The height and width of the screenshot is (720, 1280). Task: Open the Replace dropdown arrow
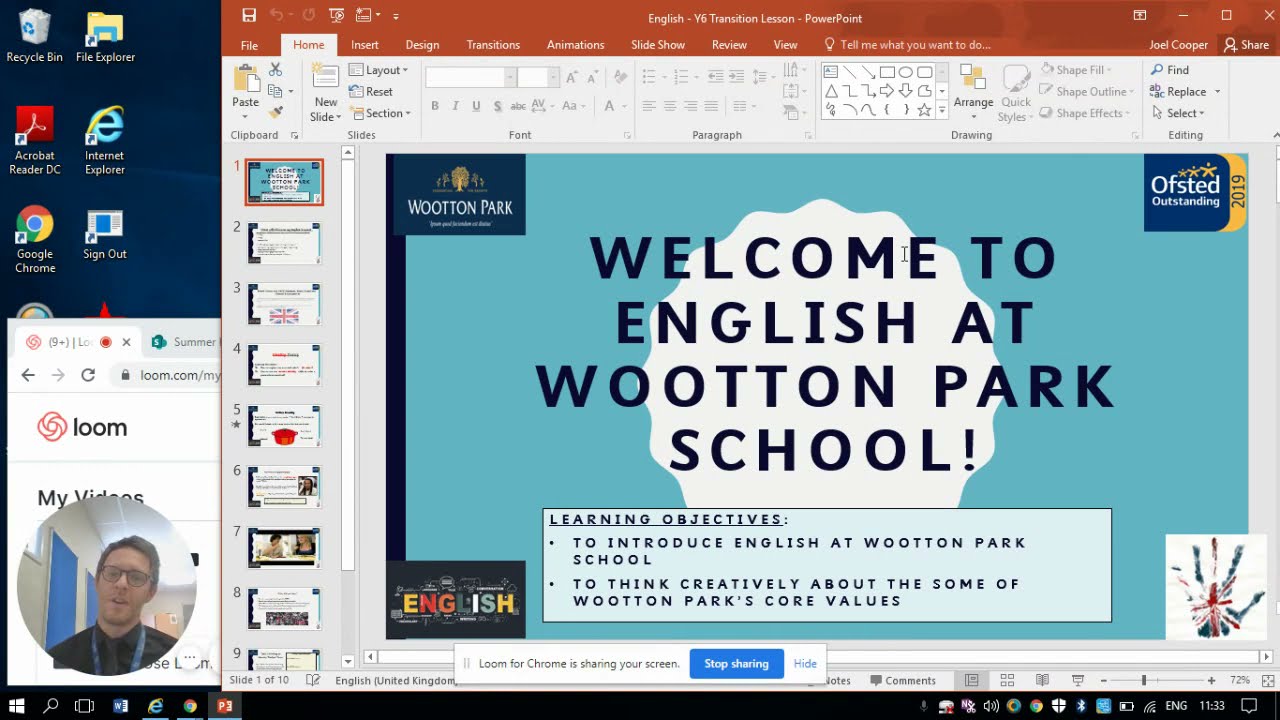pyautogui.click(x=1217, y=92)
